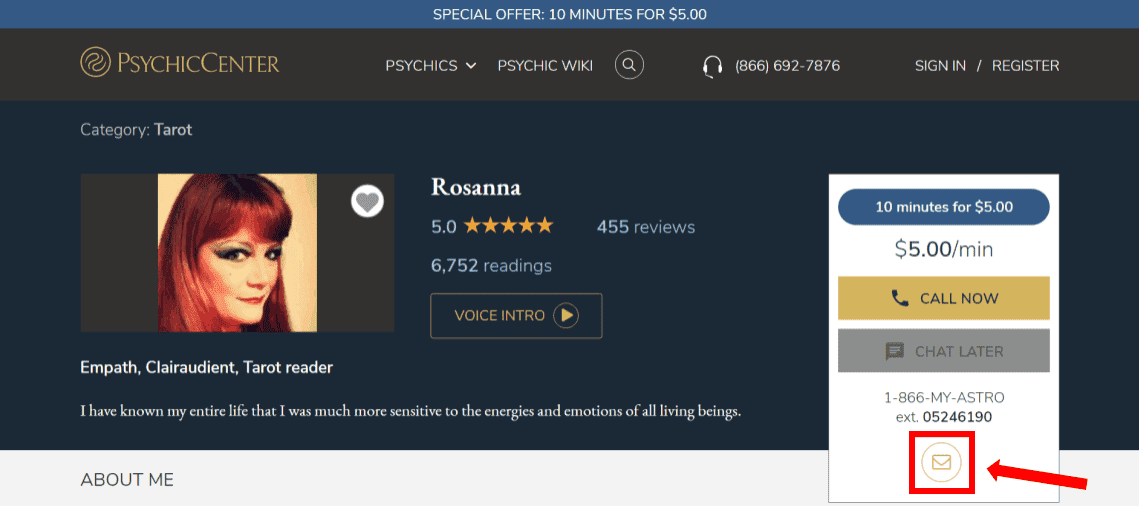The image size is (1140, 506).
Task: Call the (866) 692-7876 number
Action: pyautogui.click(x=787, y=65)
